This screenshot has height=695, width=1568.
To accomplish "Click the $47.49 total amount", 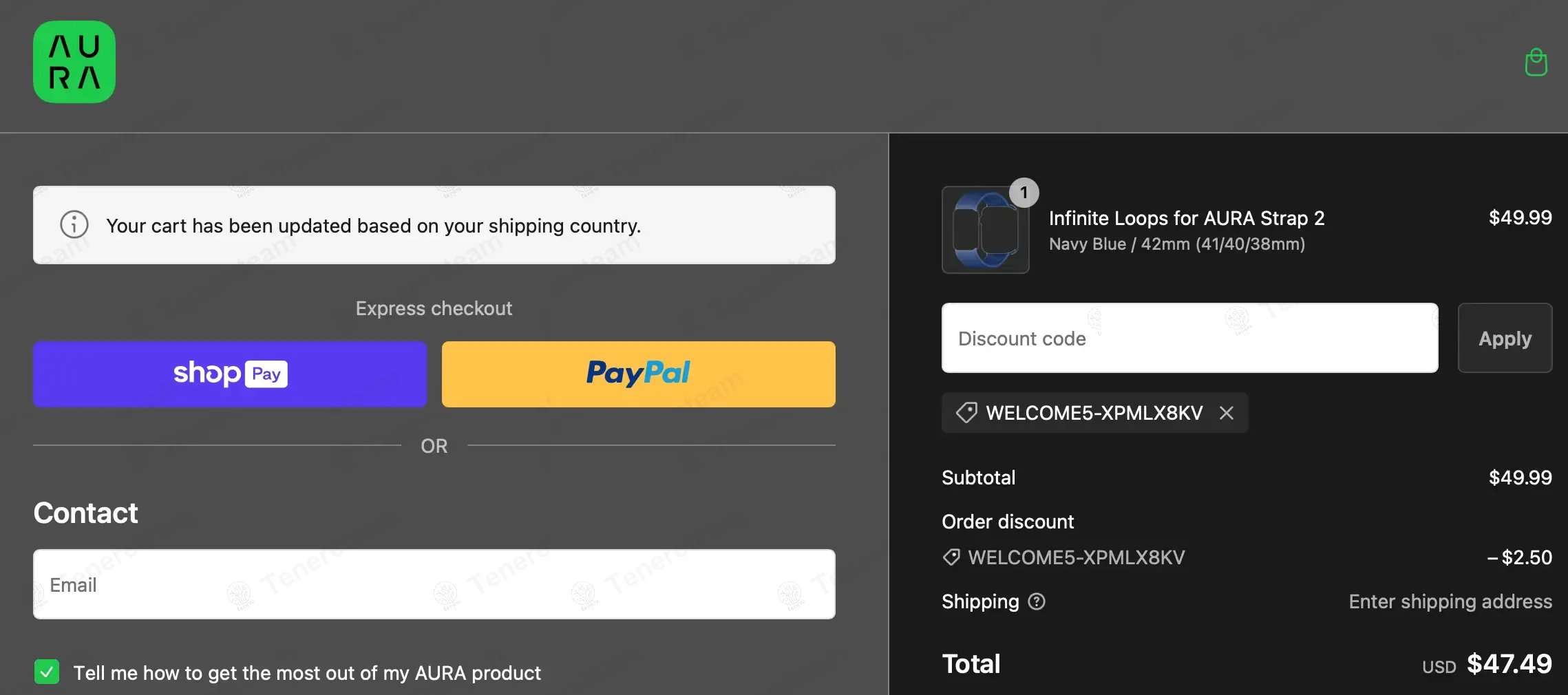I will [1509, 664].
